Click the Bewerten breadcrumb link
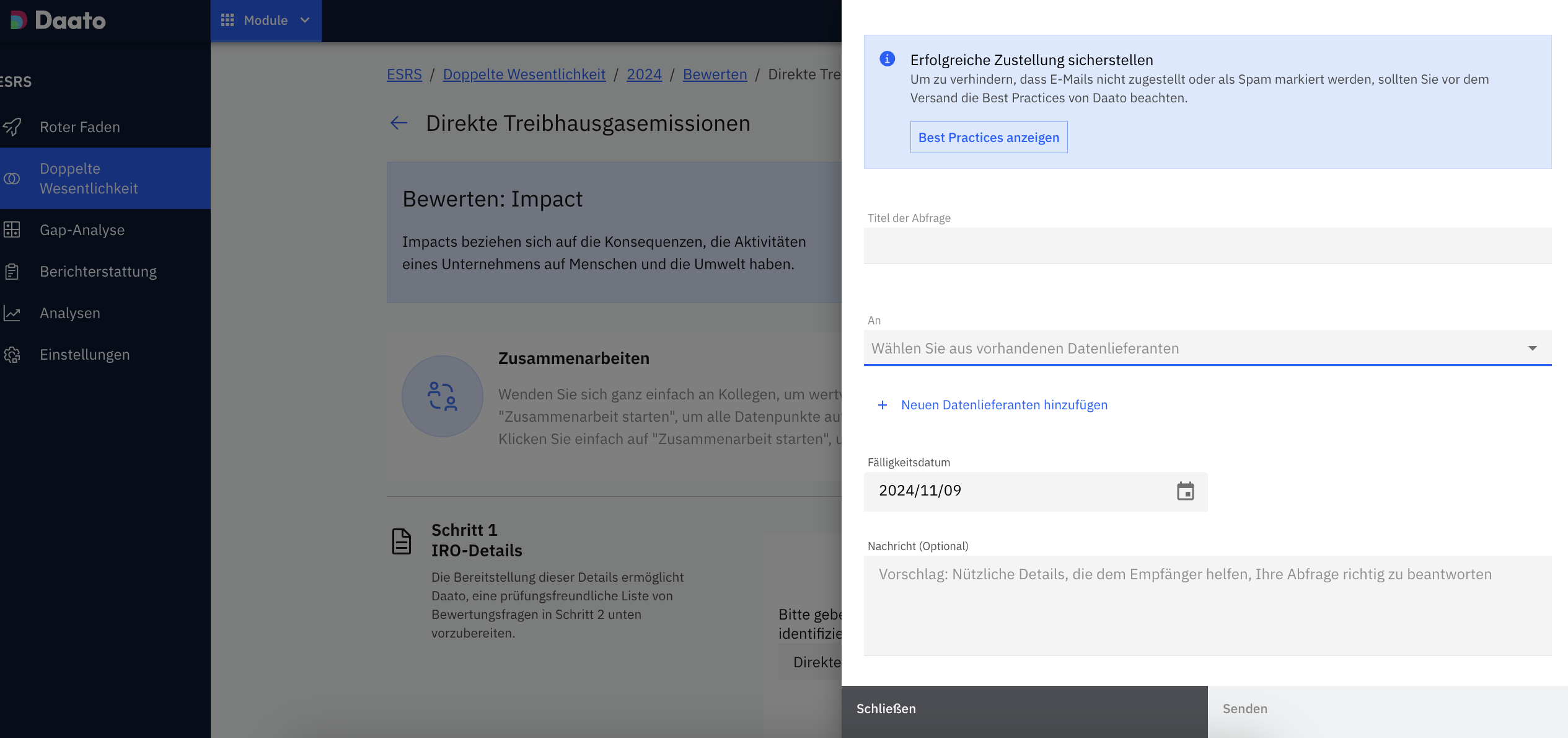This screenshot has width=1568, height=738. click(715, 74)
